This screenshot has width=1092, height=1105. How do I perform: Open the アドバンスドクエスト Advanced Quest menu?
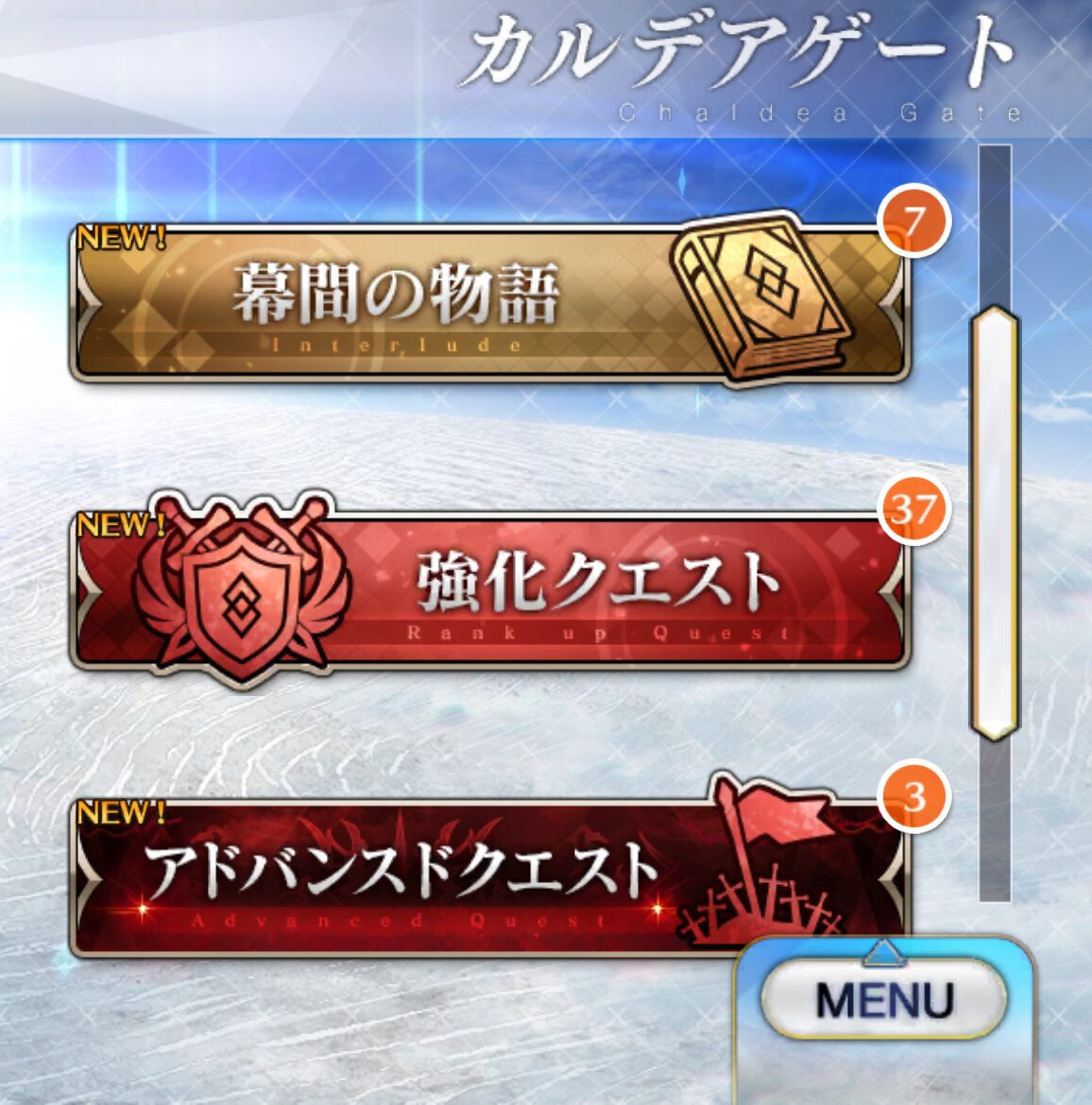(x=490, y=878)
